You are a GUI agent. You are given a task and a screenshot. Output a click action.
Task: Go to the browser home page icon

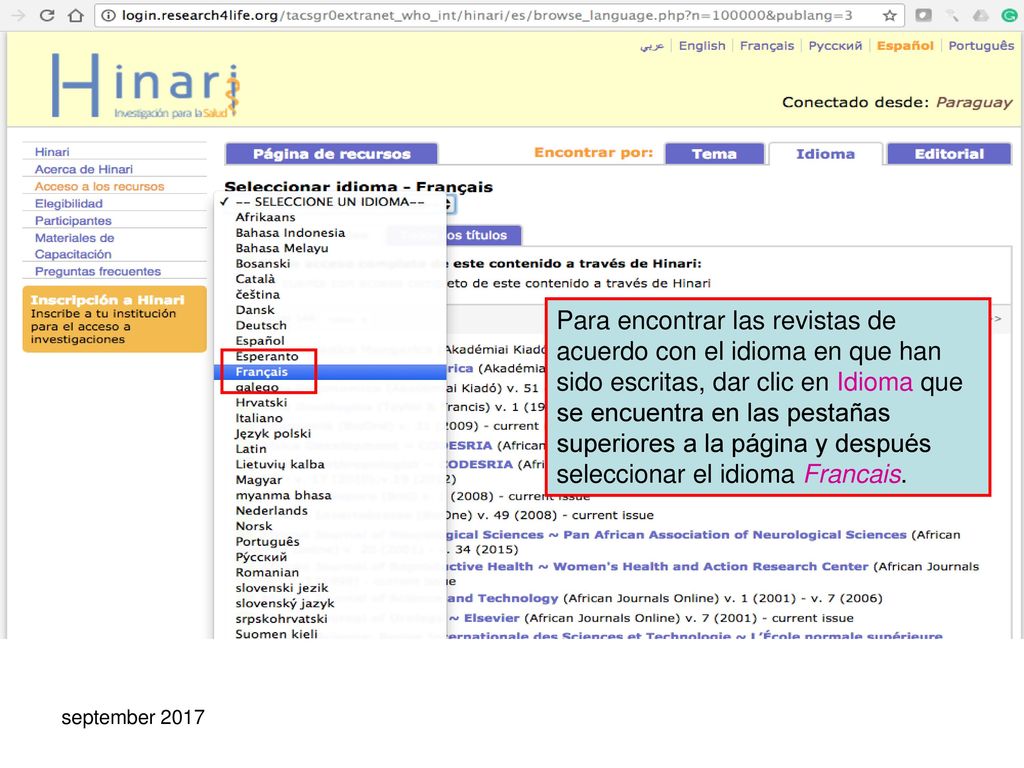click(76, 15)
